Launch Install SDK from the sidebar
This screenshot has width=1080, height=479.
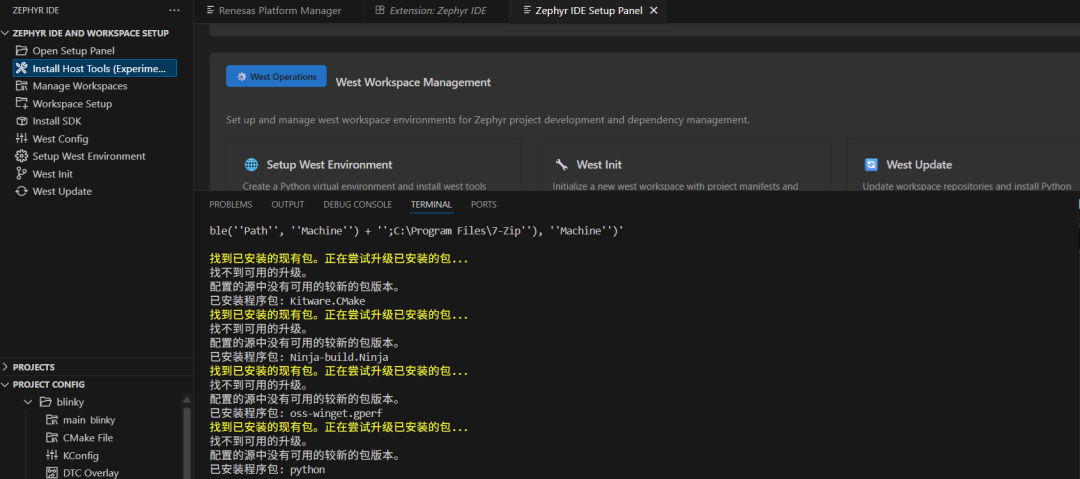tap(57, 121)
